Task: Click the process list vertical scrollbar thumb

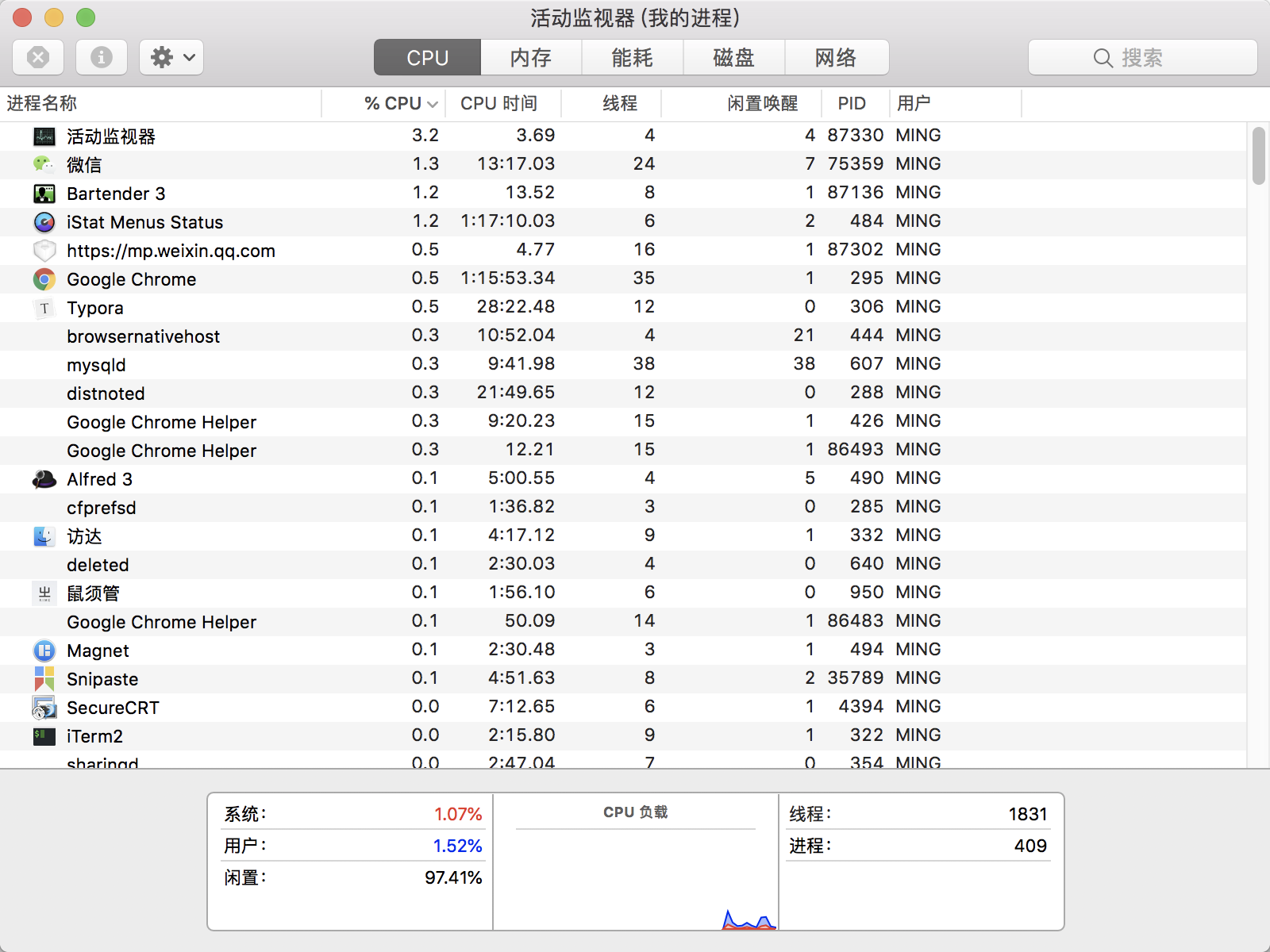Action: tap(1259, 155)
